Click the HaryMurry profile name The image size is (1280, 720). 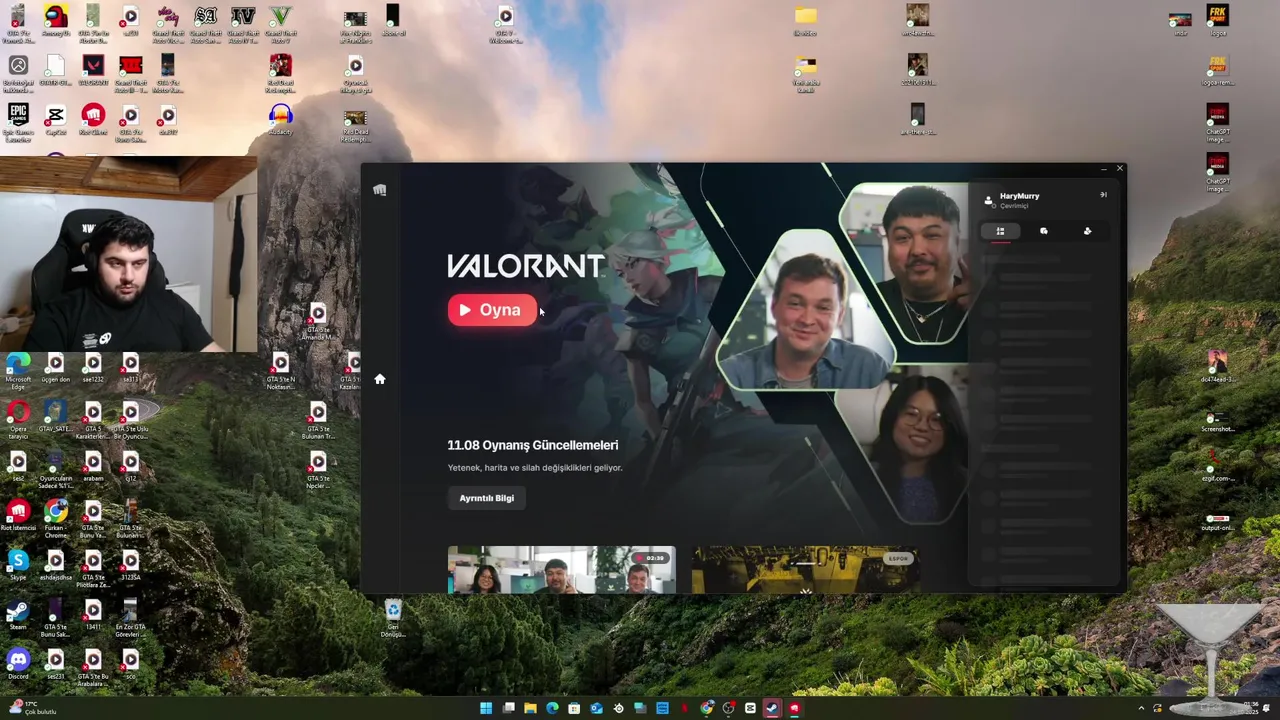(1019, 196)
